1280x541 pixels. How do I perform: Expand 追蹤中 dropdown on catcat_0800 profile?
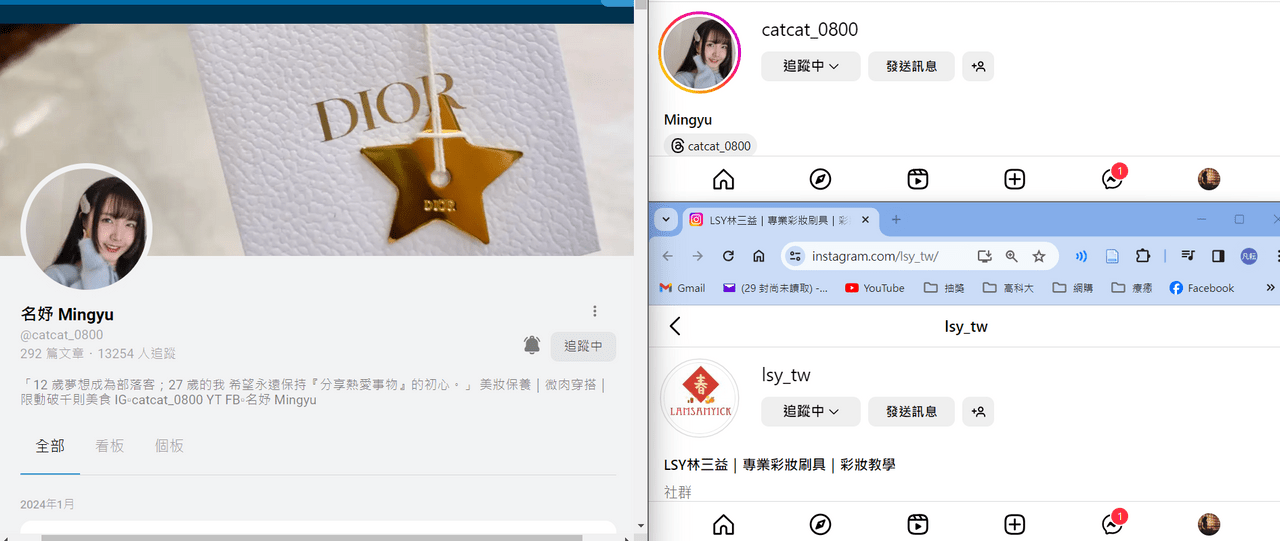pos(811,66)
